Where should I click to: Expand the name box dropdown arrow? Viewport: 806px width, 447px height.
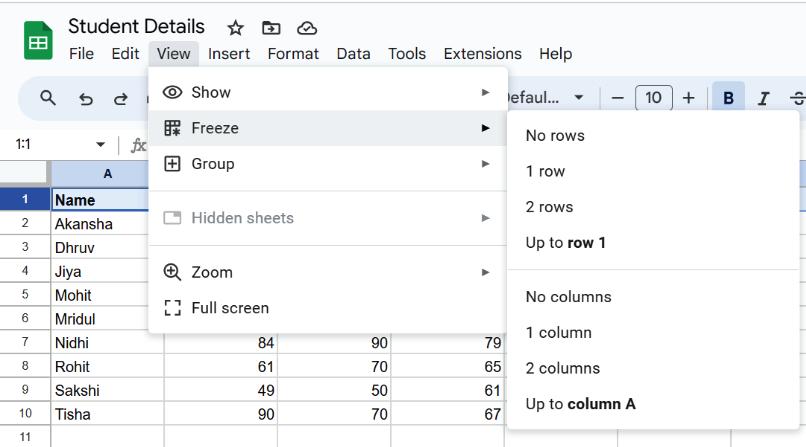pyautogui.click(x=100, y=145)
